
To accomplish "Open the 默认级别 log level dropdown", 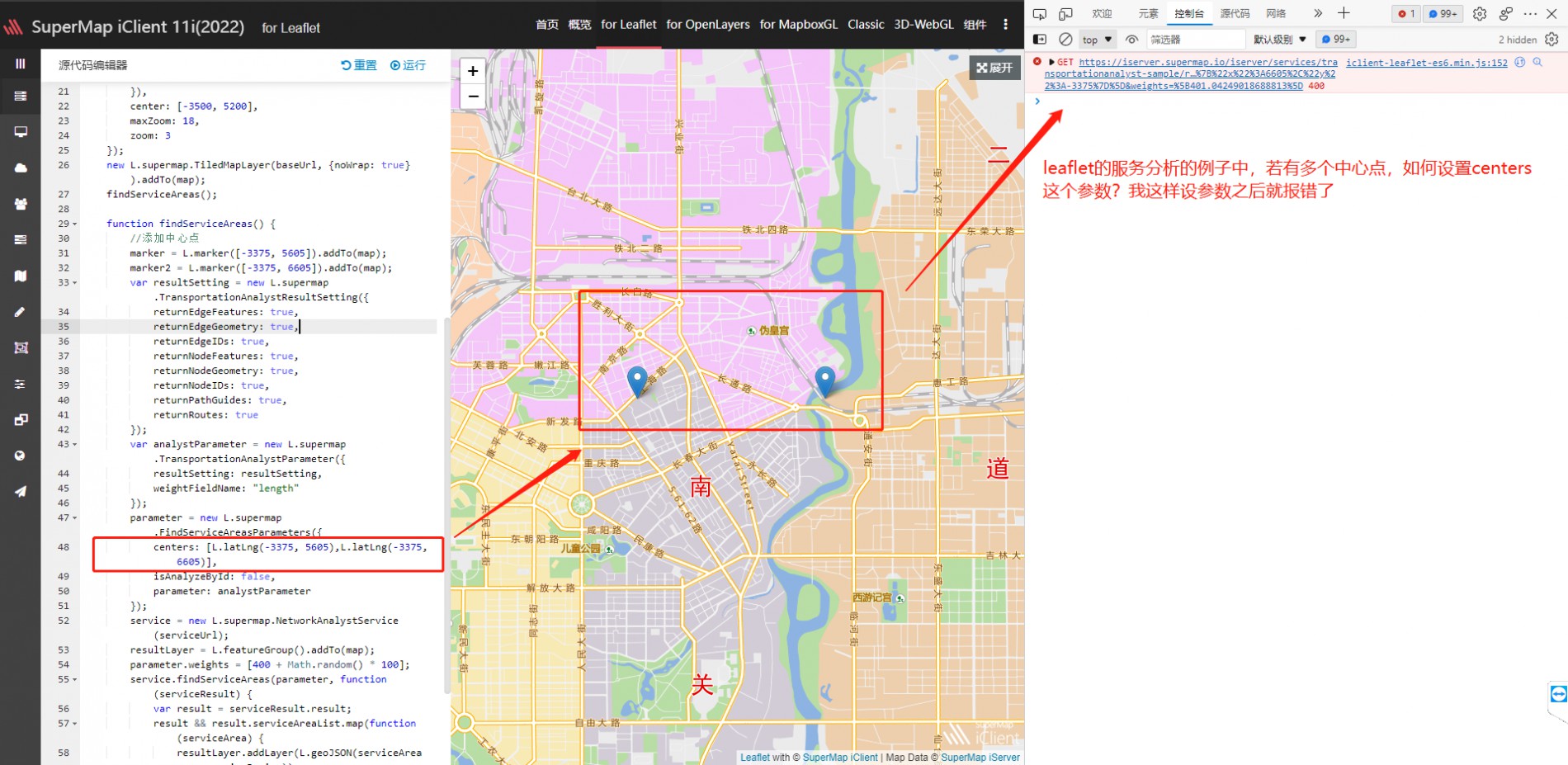I will [x=1280, y=40].
